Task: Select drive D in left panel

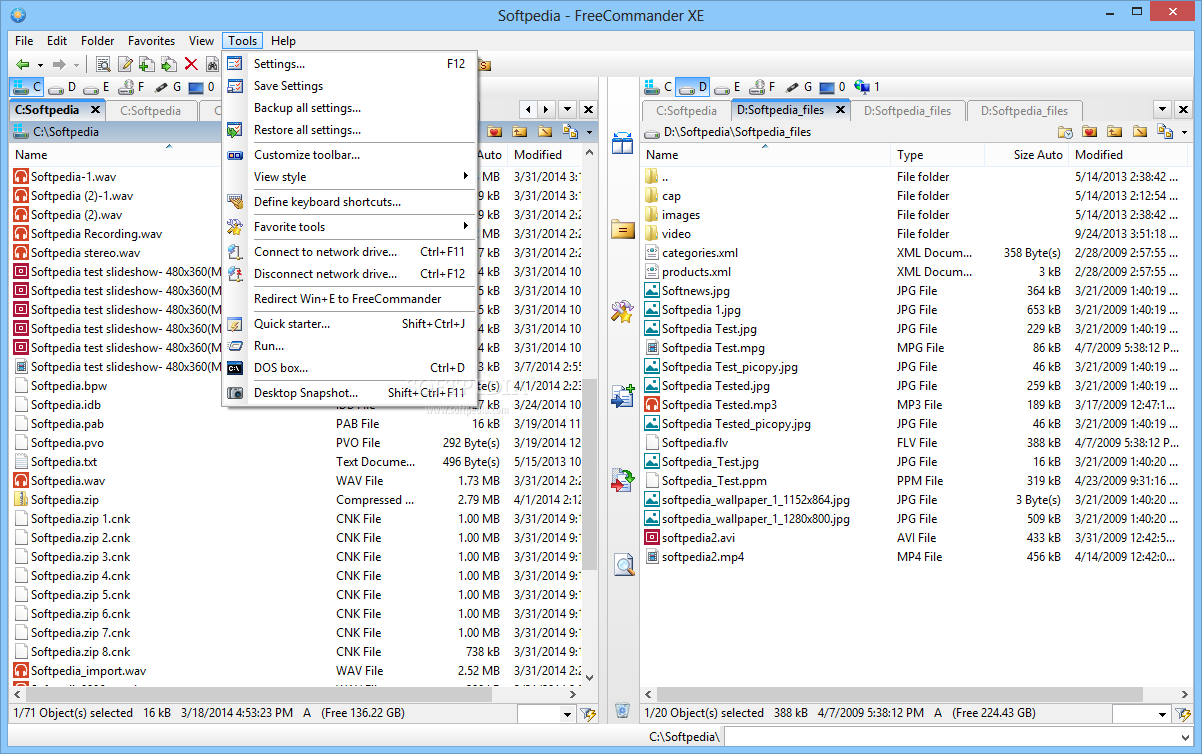Action: (x=62, y=87)
